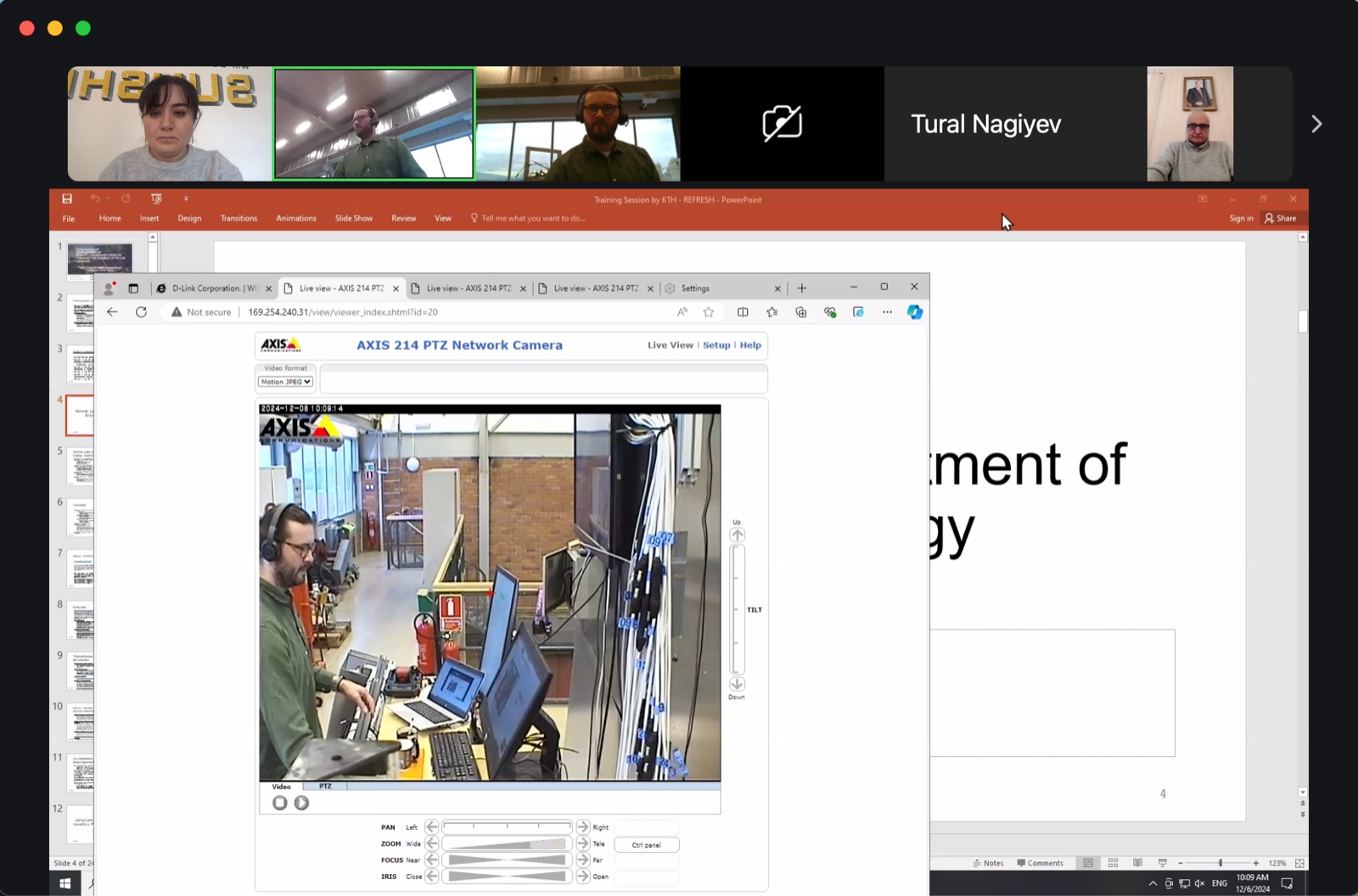Open Edge Collections icon
Viewport: 1358px width, 896px height.
tap(800, 312)
